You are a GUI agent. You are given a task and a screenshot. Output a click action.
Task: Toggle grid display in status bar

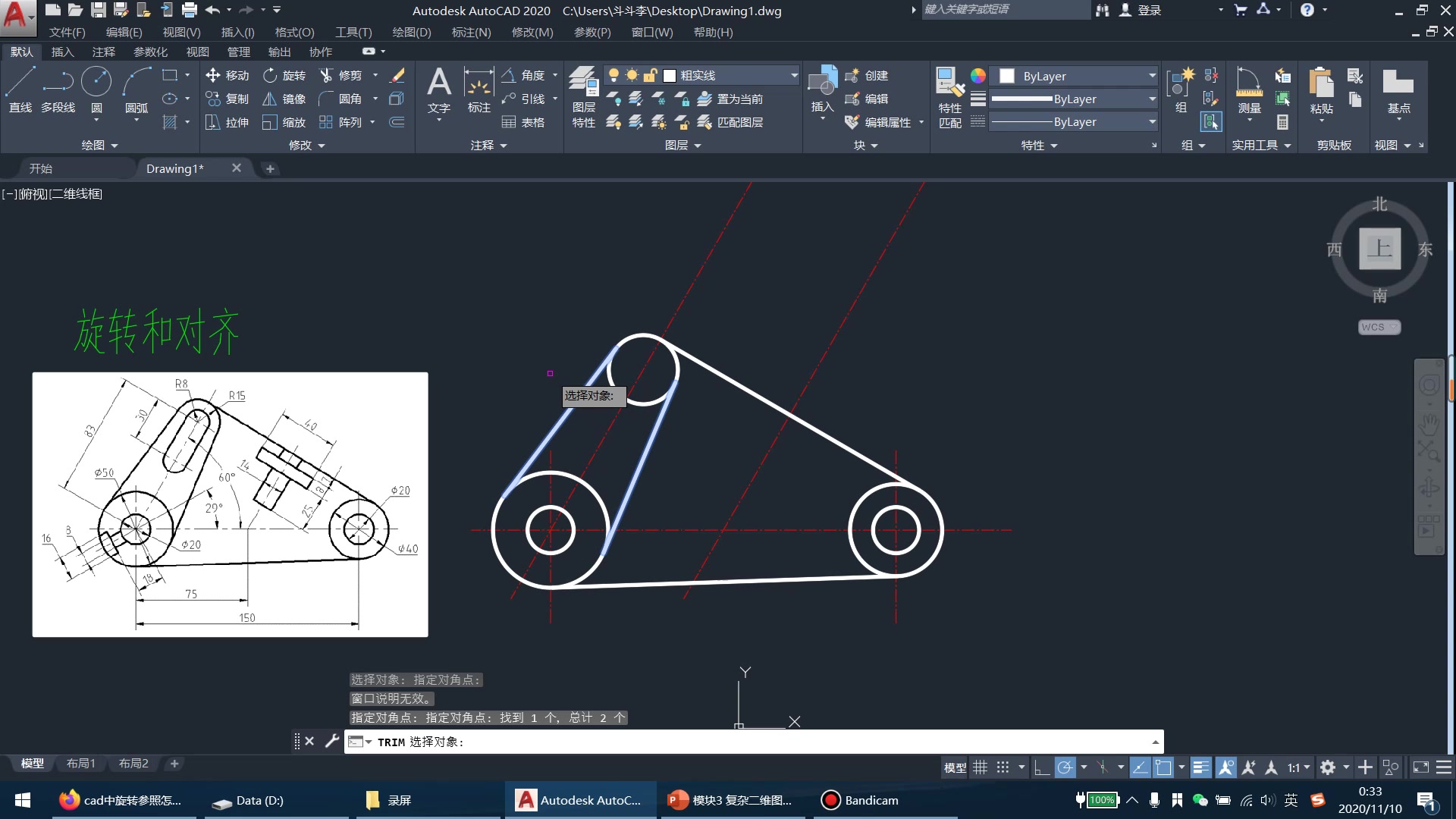coord(981,767)
